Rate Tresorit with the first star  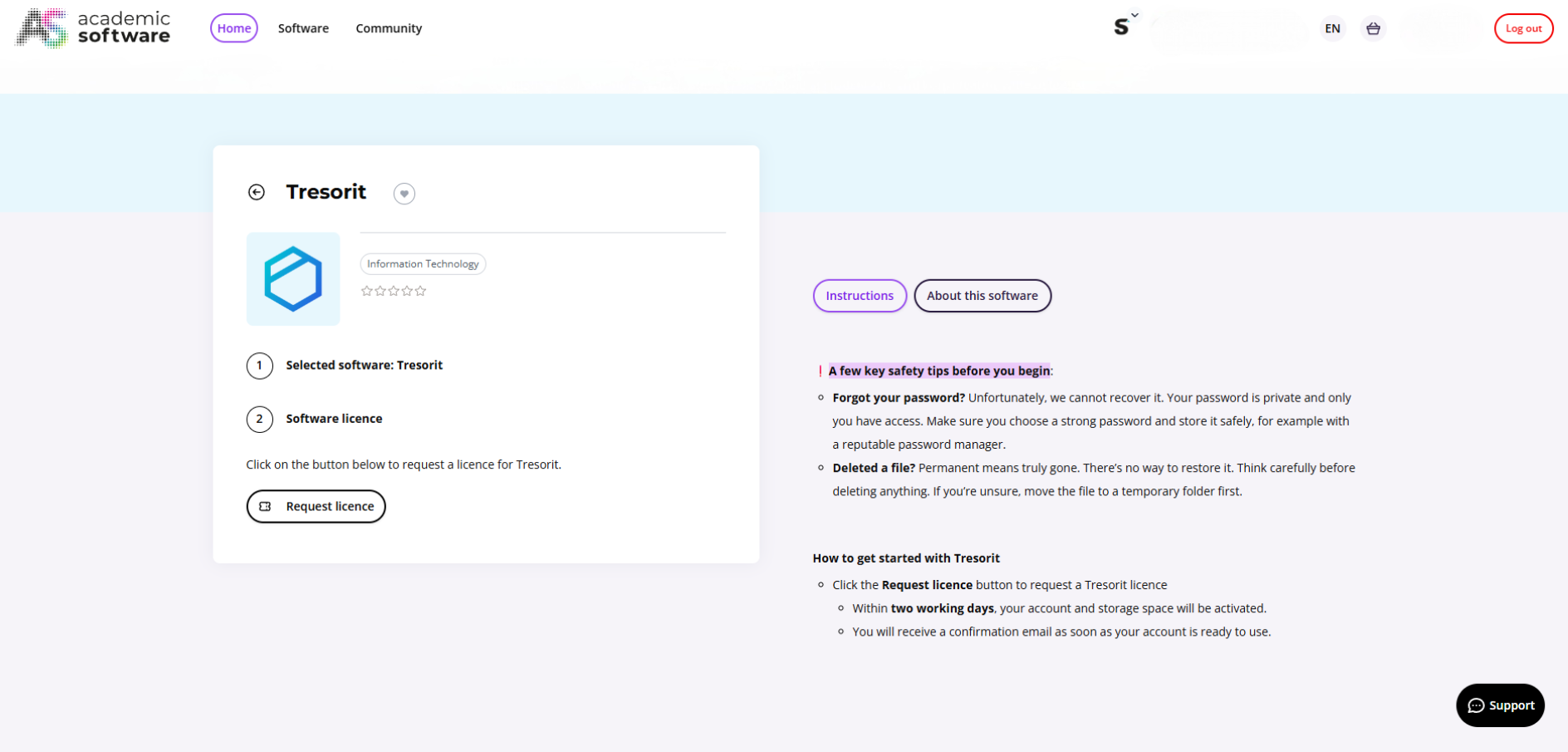366,291
